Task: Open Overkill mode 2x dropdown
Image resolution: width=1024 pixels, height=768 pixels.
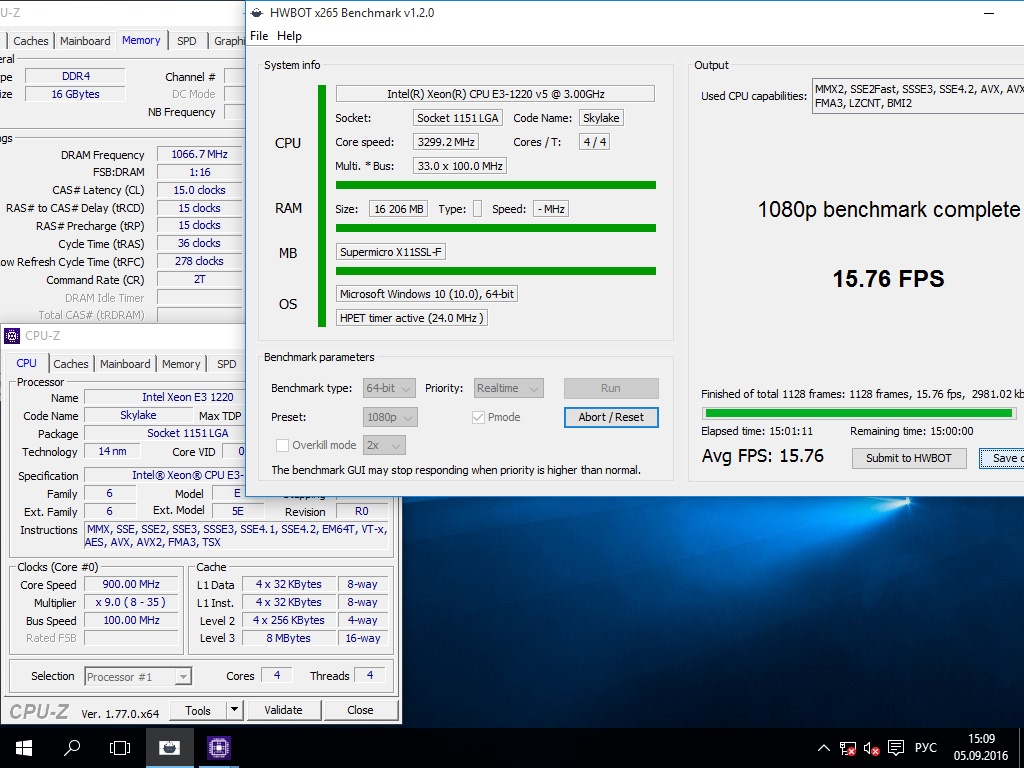Action: 385,445
